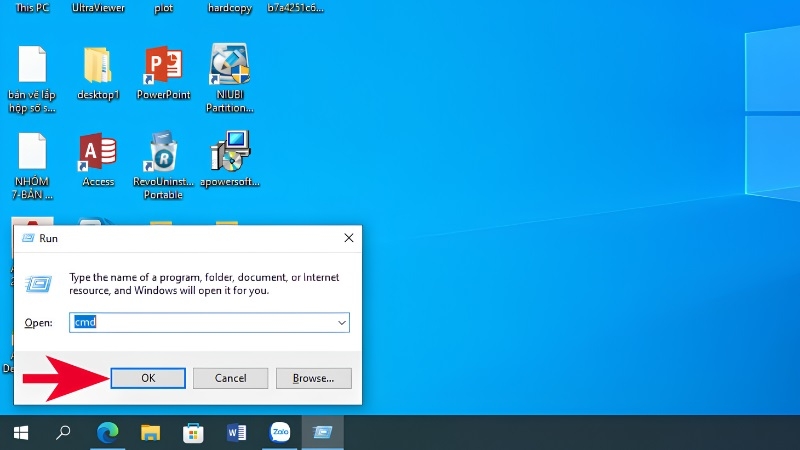Select the 'bản vẽ lắp hộp số' file

[x=32, y=79]
